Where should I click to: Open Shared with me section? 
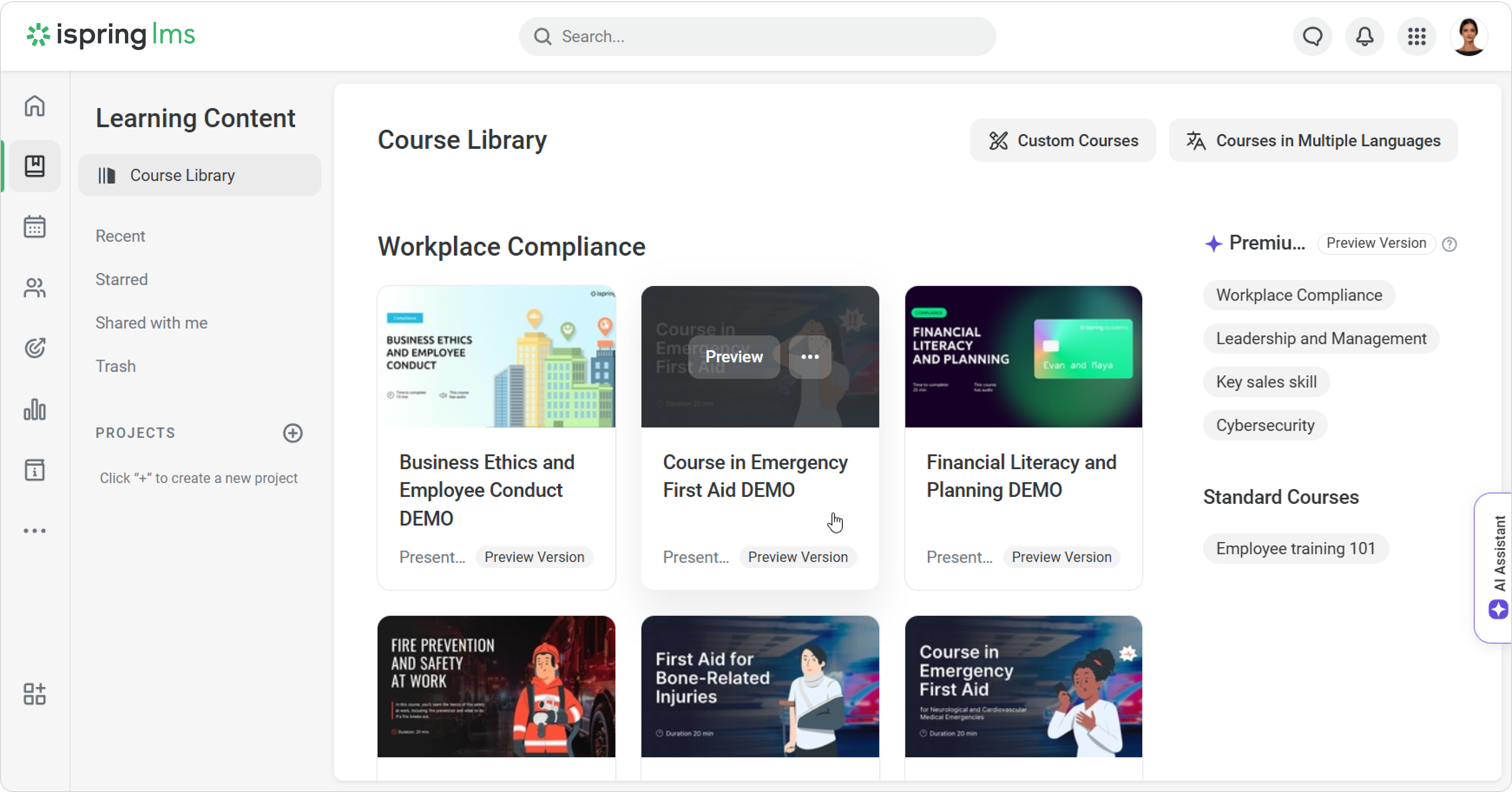click(x=151, y=323)
